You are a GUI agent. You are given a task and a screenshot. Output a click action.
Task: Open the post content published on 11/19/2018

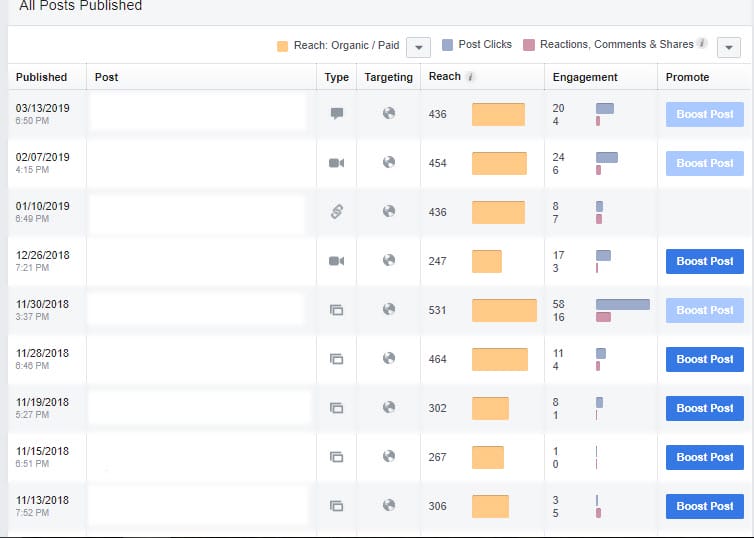pyautogui.click(x=198, y=408)
